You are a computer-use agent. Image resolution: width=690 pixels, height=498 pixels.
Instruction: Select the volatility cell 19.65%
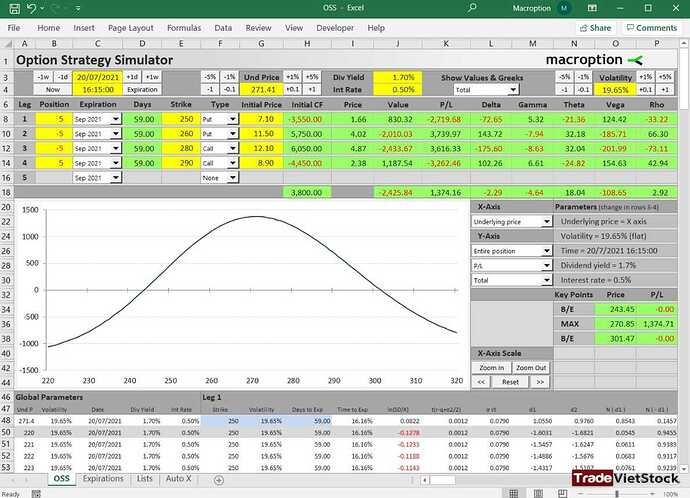click(615, 89)
